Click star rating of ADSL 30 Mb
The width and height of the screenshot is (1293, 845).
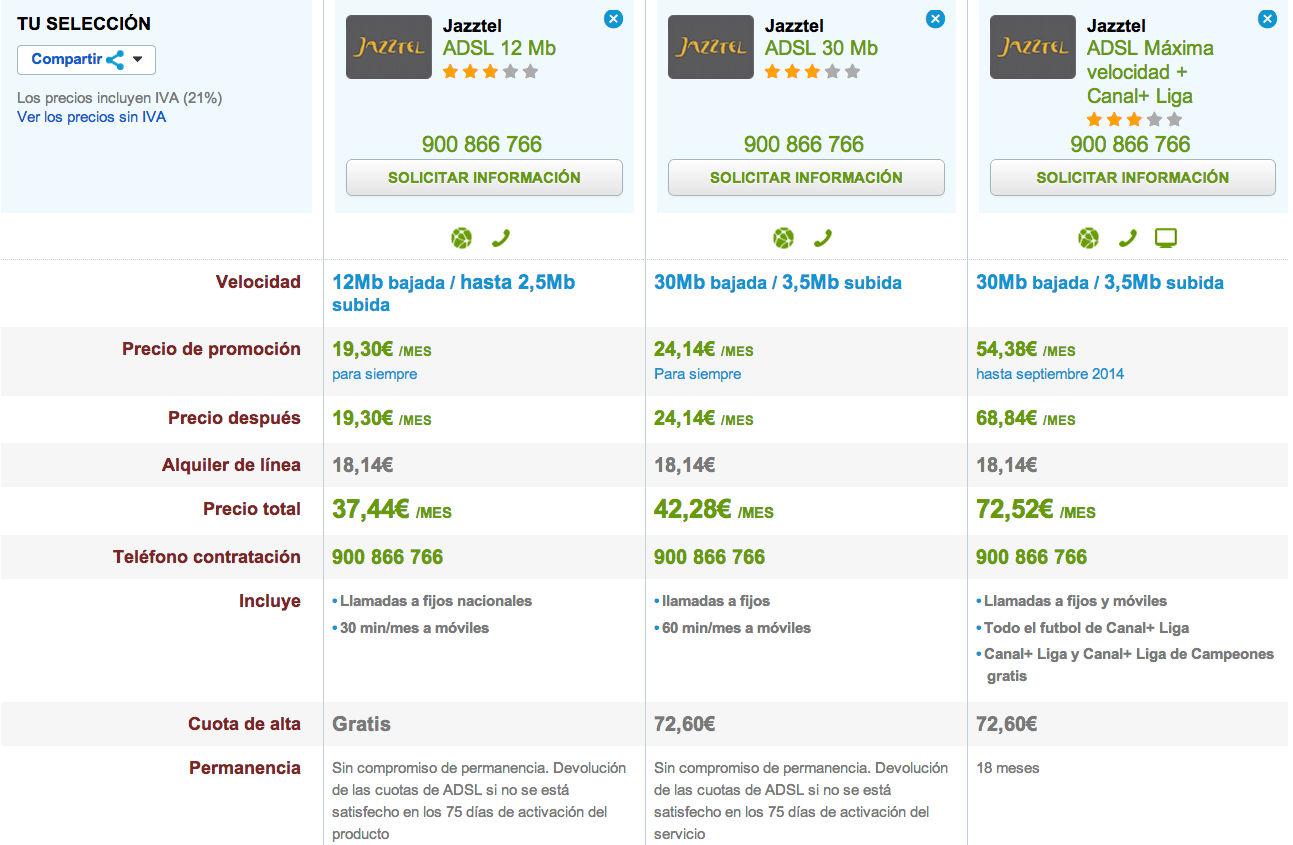pos(812,72)
